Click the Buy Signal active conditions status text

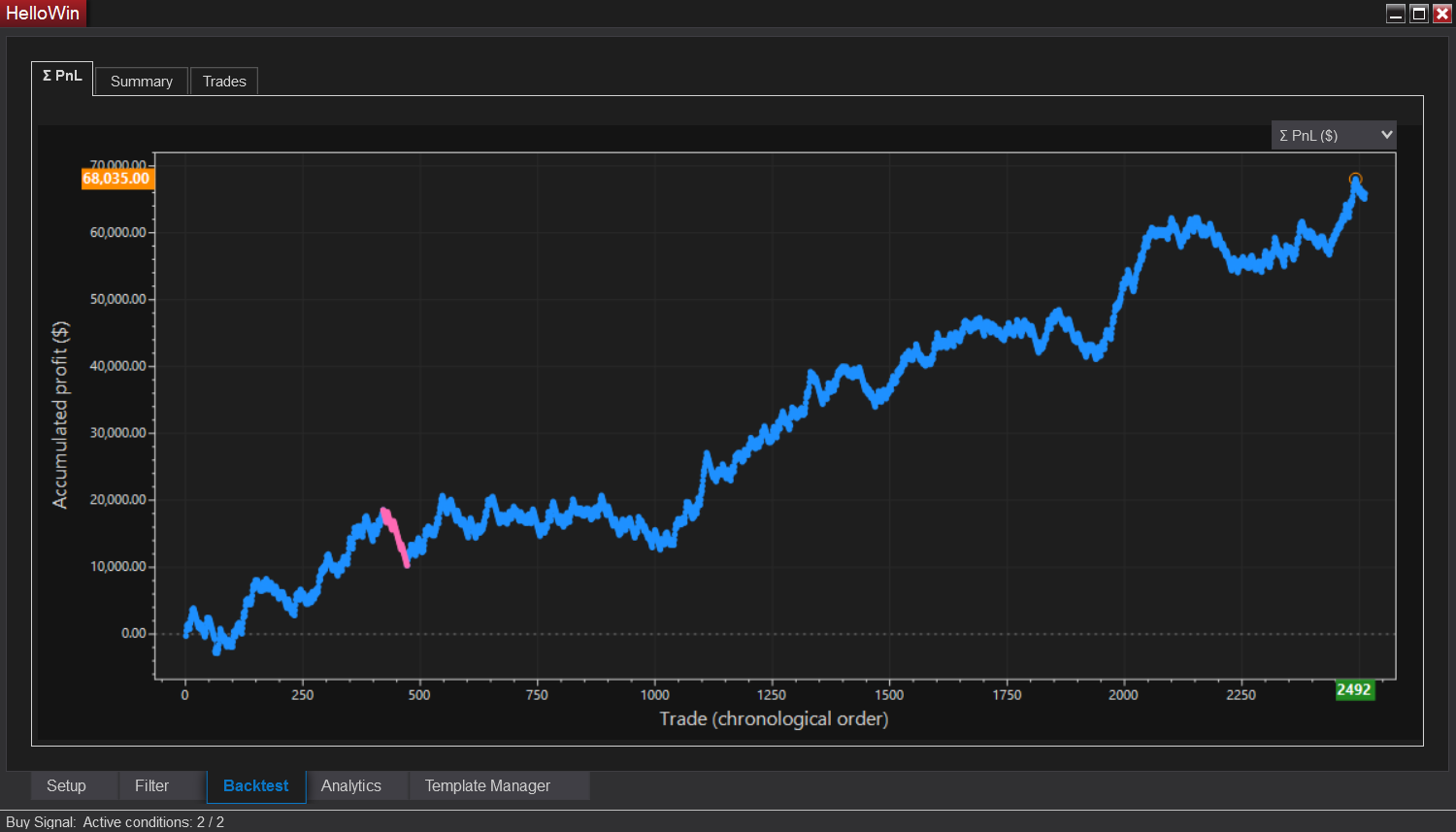tap(115, 822)
